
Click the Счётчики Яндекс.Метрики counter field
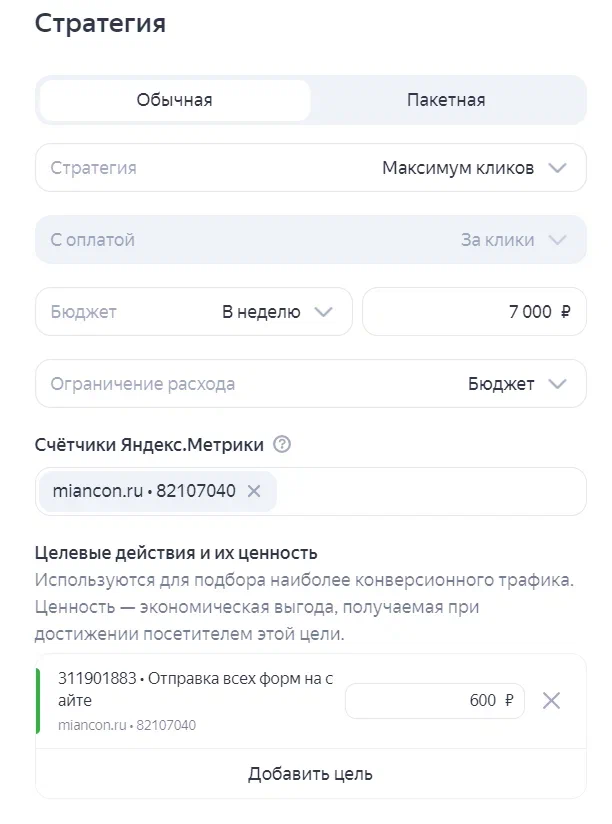[400, 491]
